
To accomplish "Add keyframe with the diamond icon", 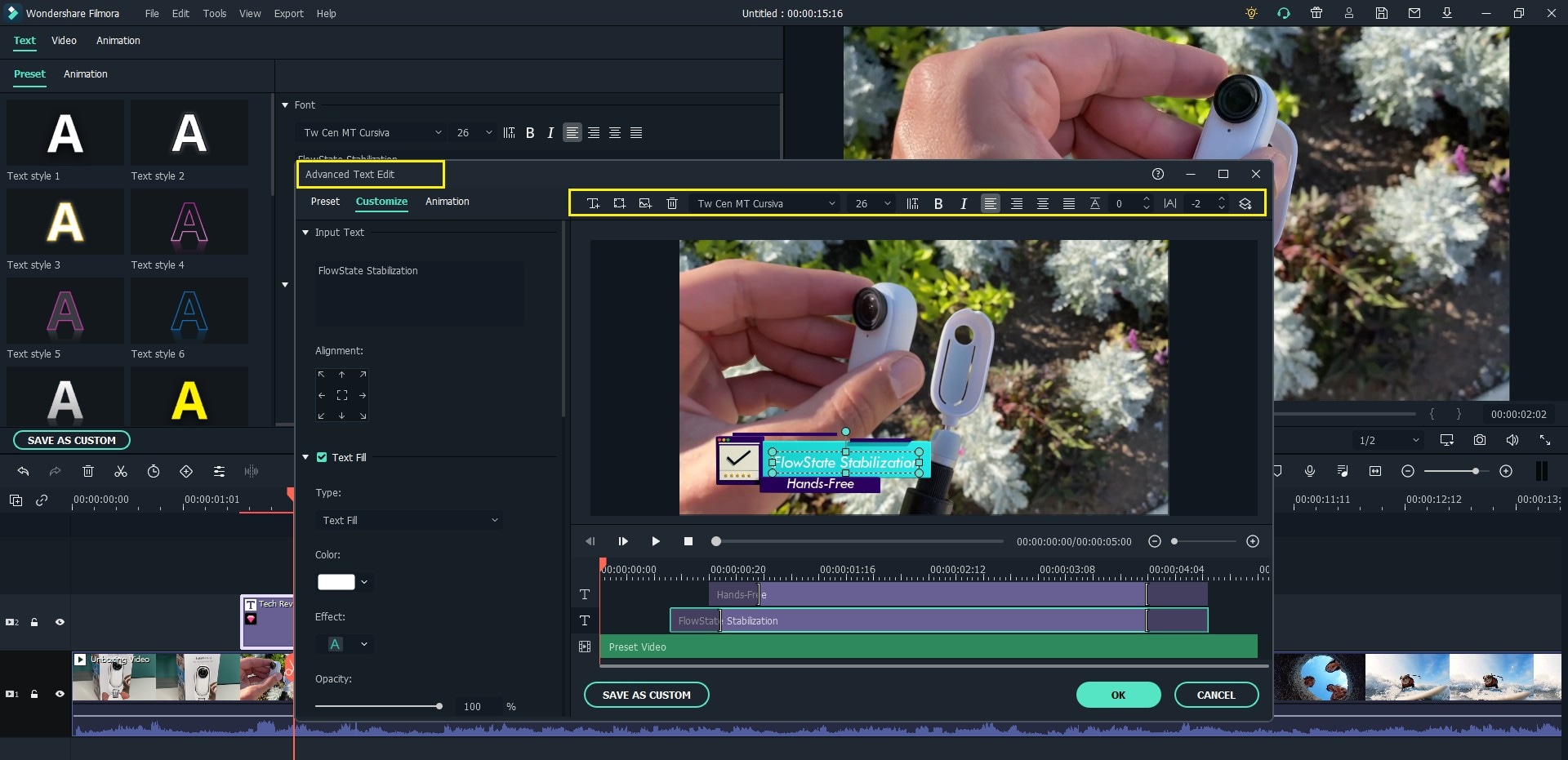I will pyautogui.click(x=186, y=471).
